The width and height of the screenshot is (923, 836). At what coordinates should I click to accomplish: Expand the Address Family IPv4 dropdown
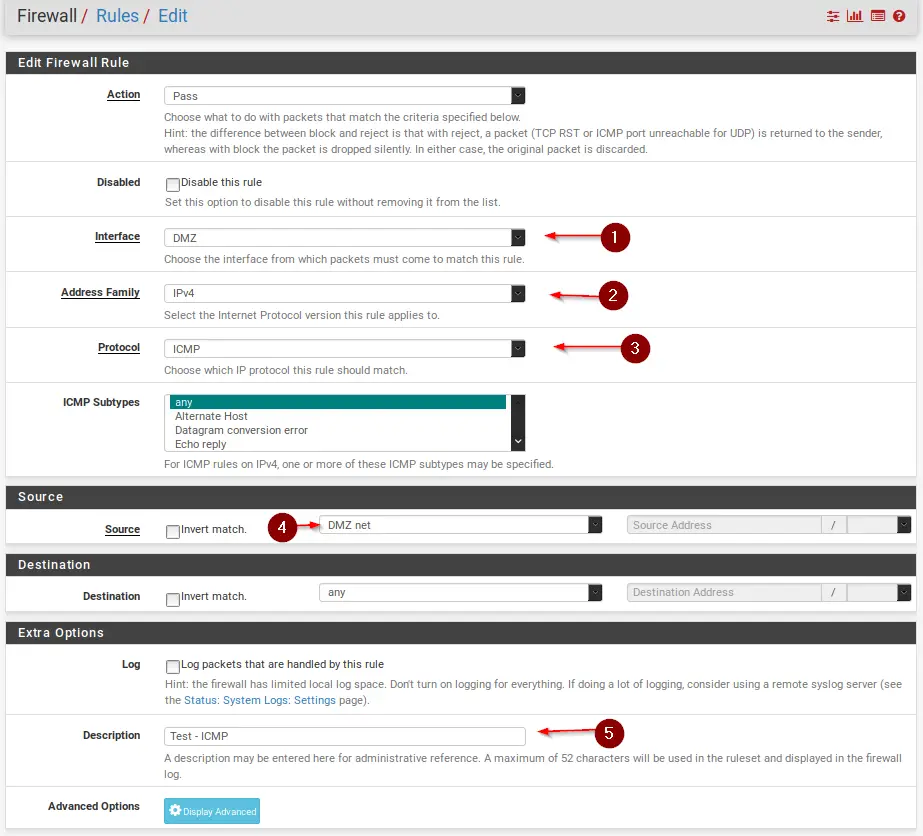point(344,293)
